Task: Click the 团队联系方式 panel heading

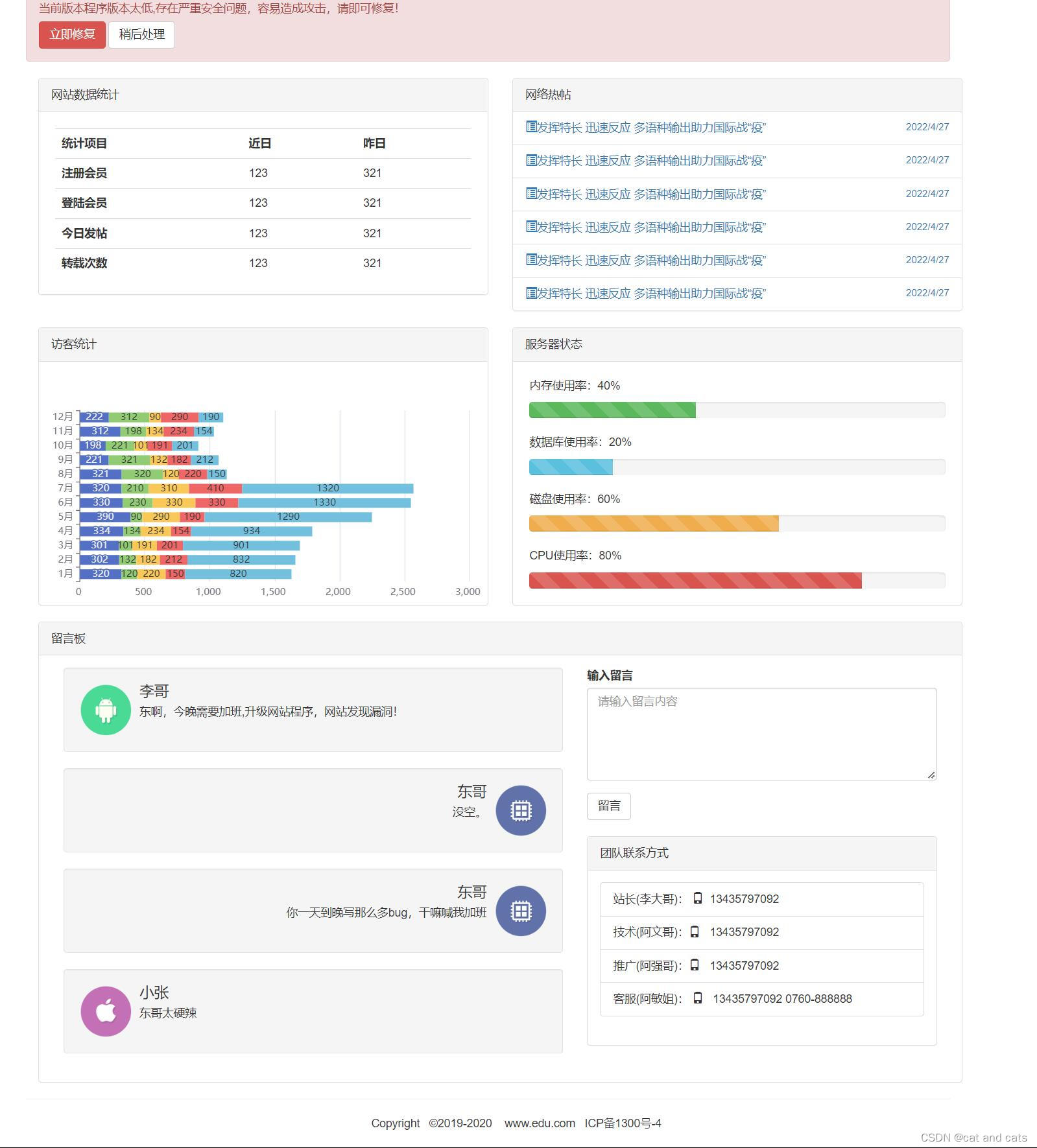Action: click(x=761, y=853)
